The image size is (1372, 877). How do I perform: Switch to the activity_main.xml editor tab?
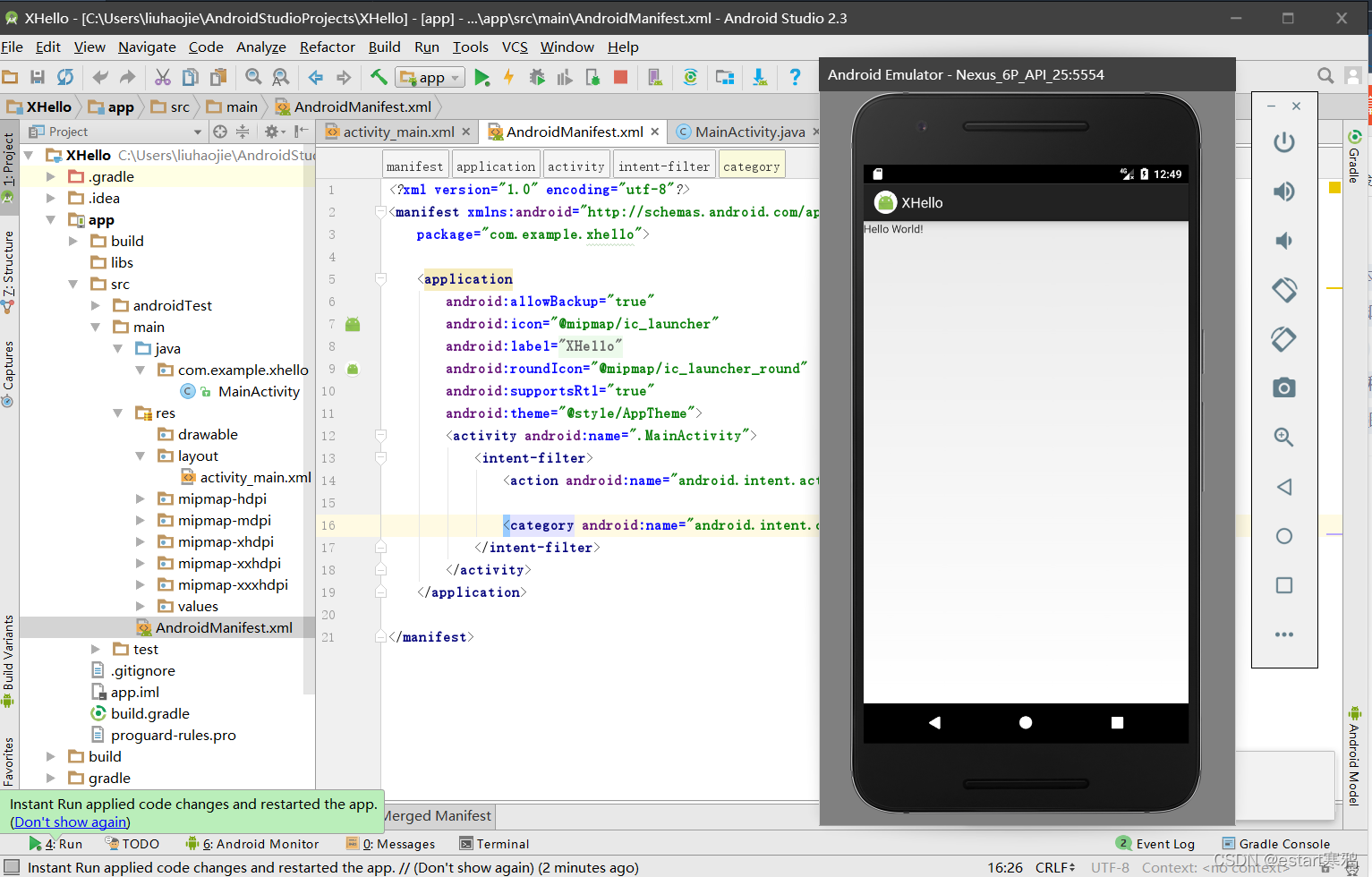coord(398,132)
